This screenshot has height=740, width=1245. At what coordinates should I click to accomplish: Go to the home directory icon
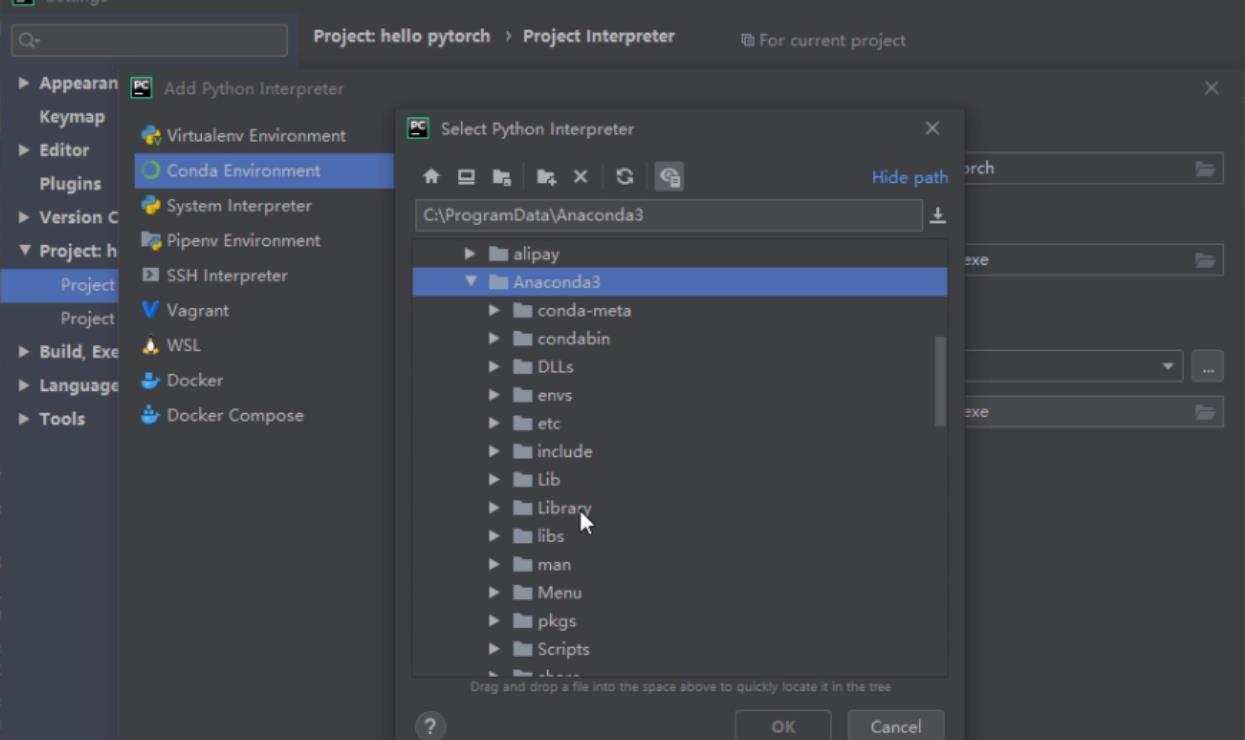tap(431, 177)
